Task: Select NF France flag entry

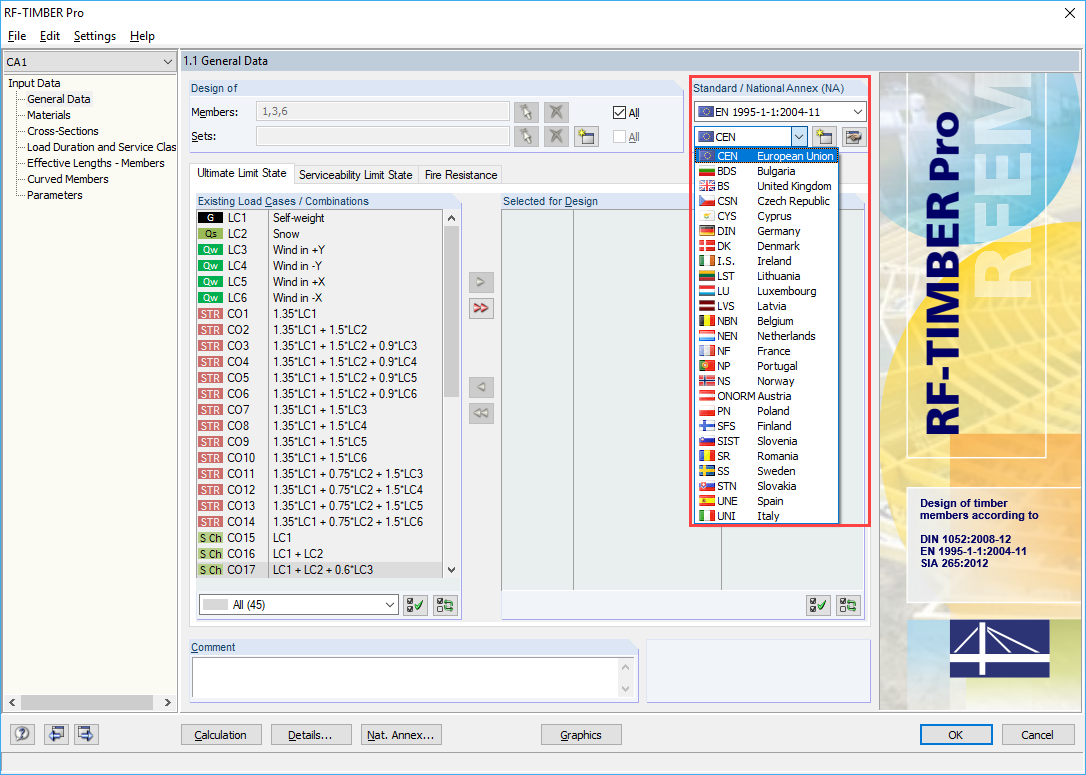Action: (x=767, y=351)
